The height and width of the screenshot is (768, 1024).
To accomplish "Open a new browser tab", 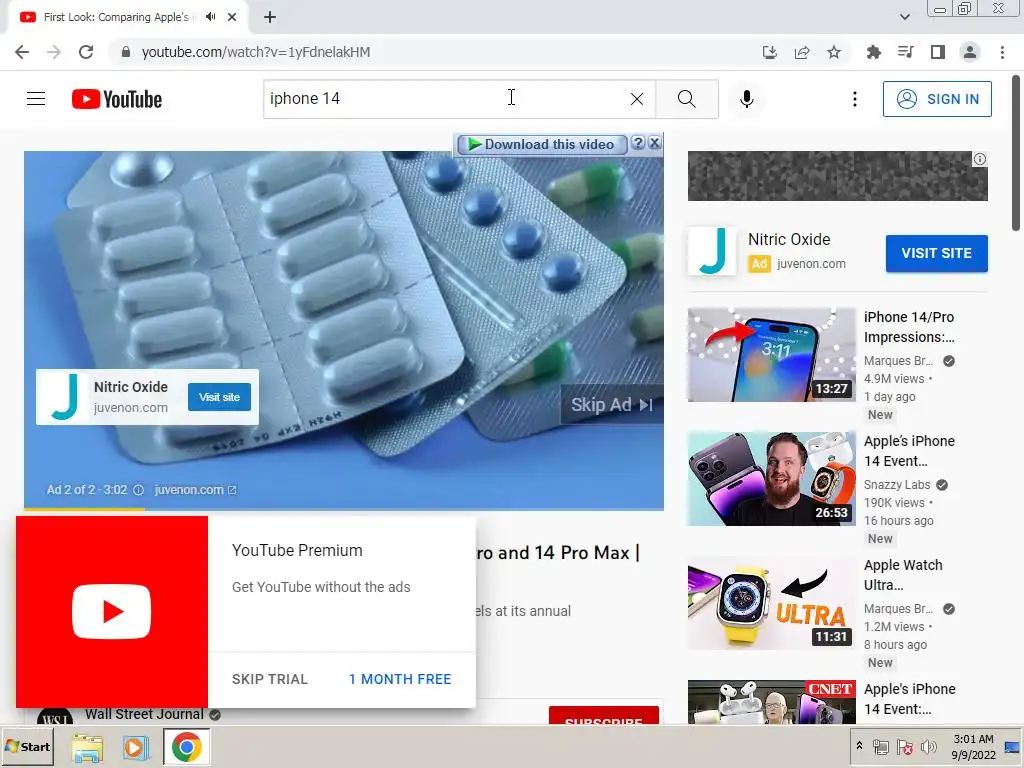I will click(270, 17).
